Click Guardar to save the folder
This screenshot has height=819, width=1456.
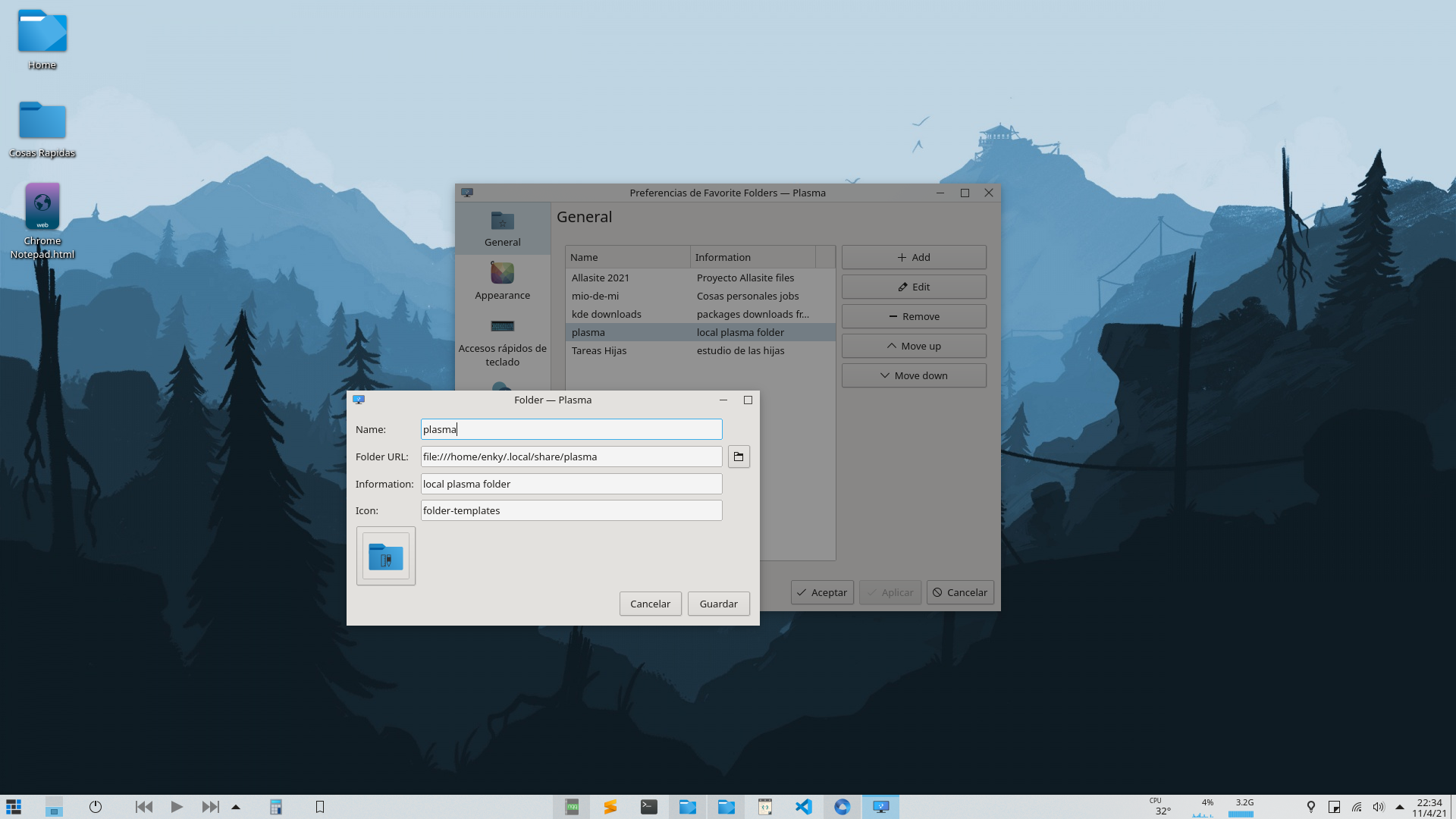(719, 604)
